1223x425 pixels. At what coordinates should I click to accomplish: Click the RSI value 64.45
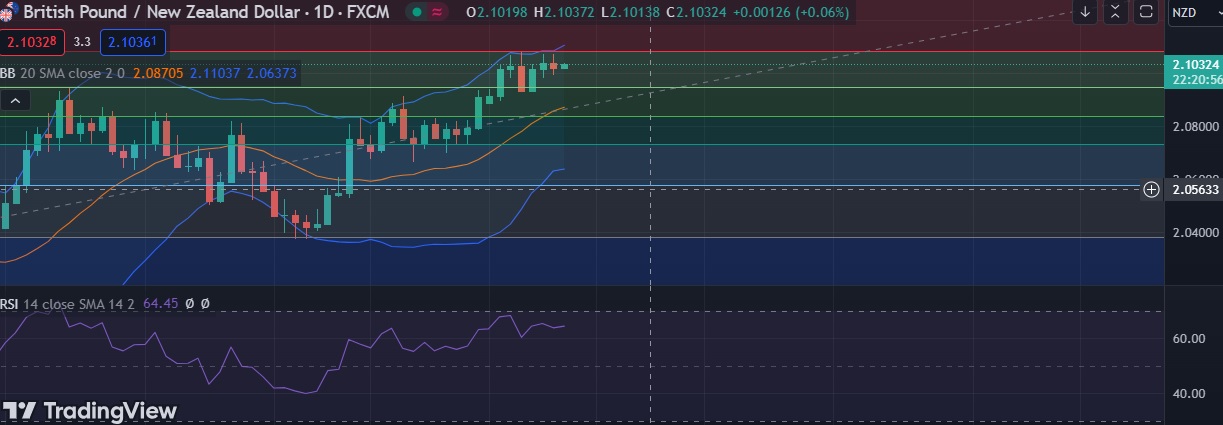pos(160,303)
